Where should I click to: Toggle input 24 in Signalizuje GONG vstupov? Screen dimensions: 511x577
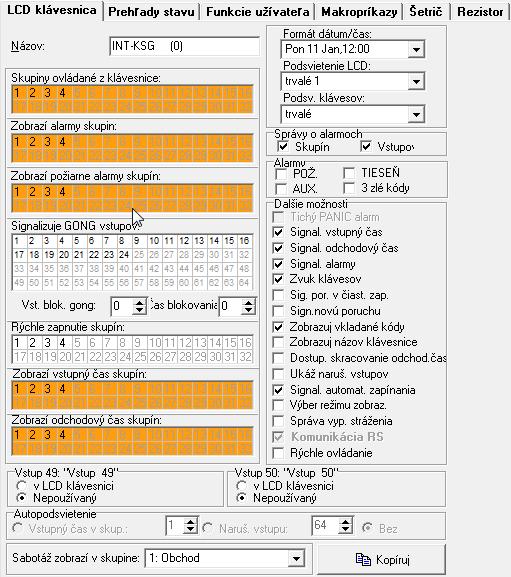[x=124, y=255]
